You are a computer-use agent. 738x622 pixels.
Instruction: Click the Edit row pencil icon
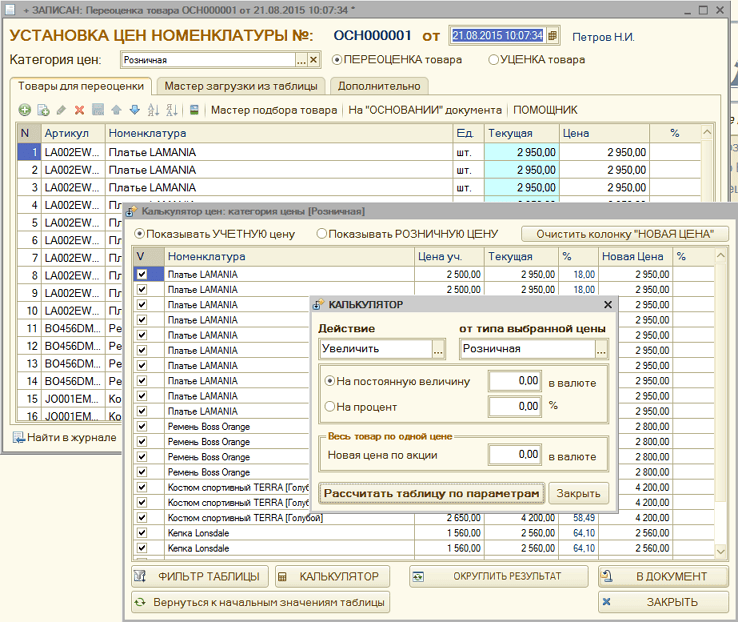[61, 110]
